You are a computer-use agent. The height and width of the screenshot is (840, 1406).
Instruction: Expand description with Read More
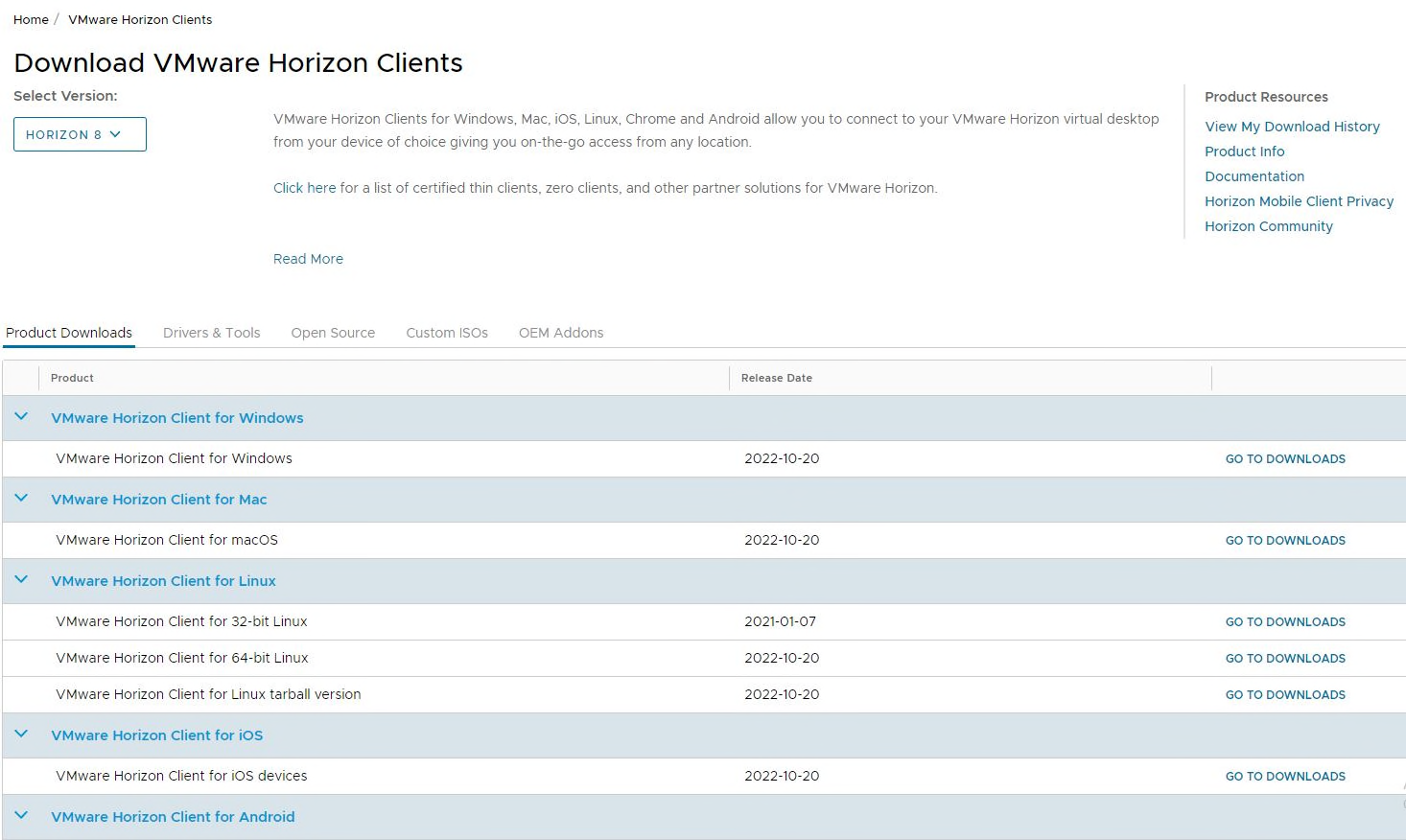point(308,259)
